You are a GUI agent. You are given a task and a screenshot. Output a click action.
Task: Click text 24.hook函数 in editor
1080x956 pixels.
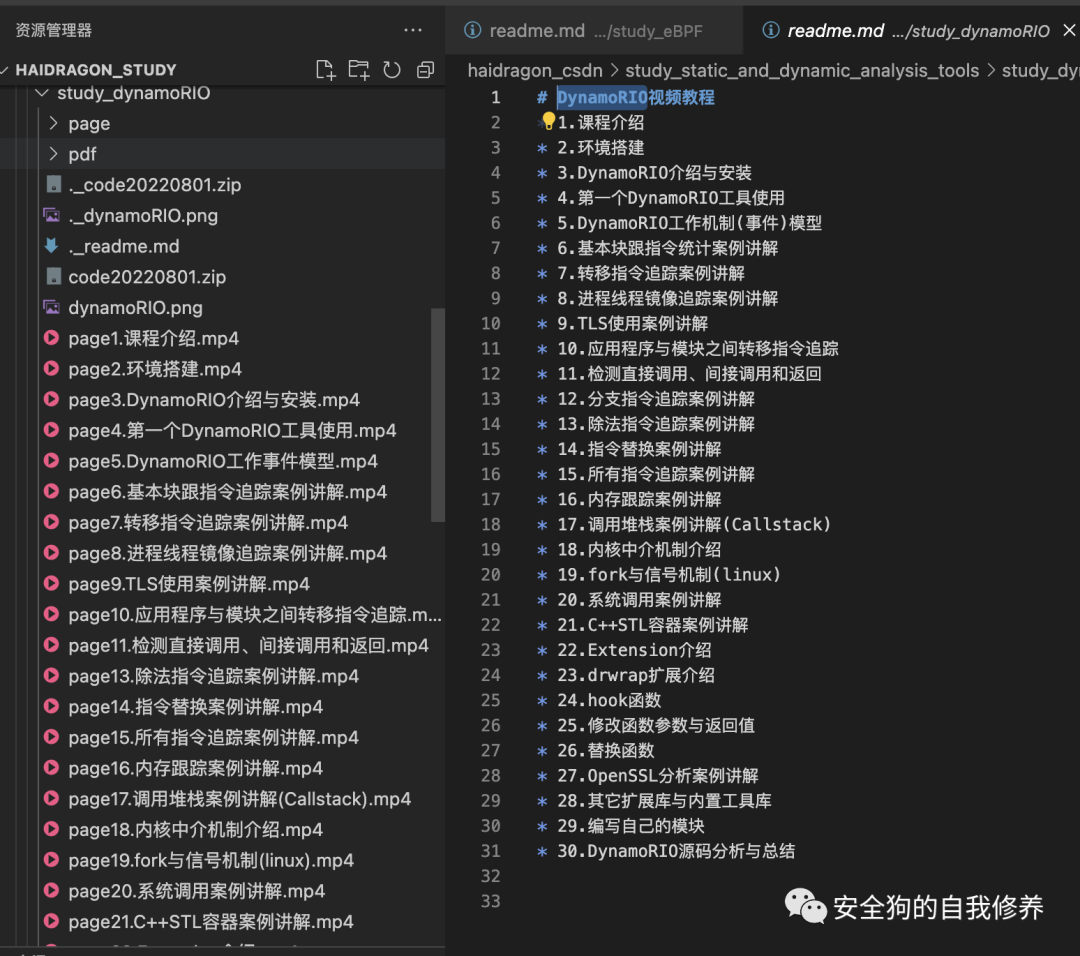[610, 700]
